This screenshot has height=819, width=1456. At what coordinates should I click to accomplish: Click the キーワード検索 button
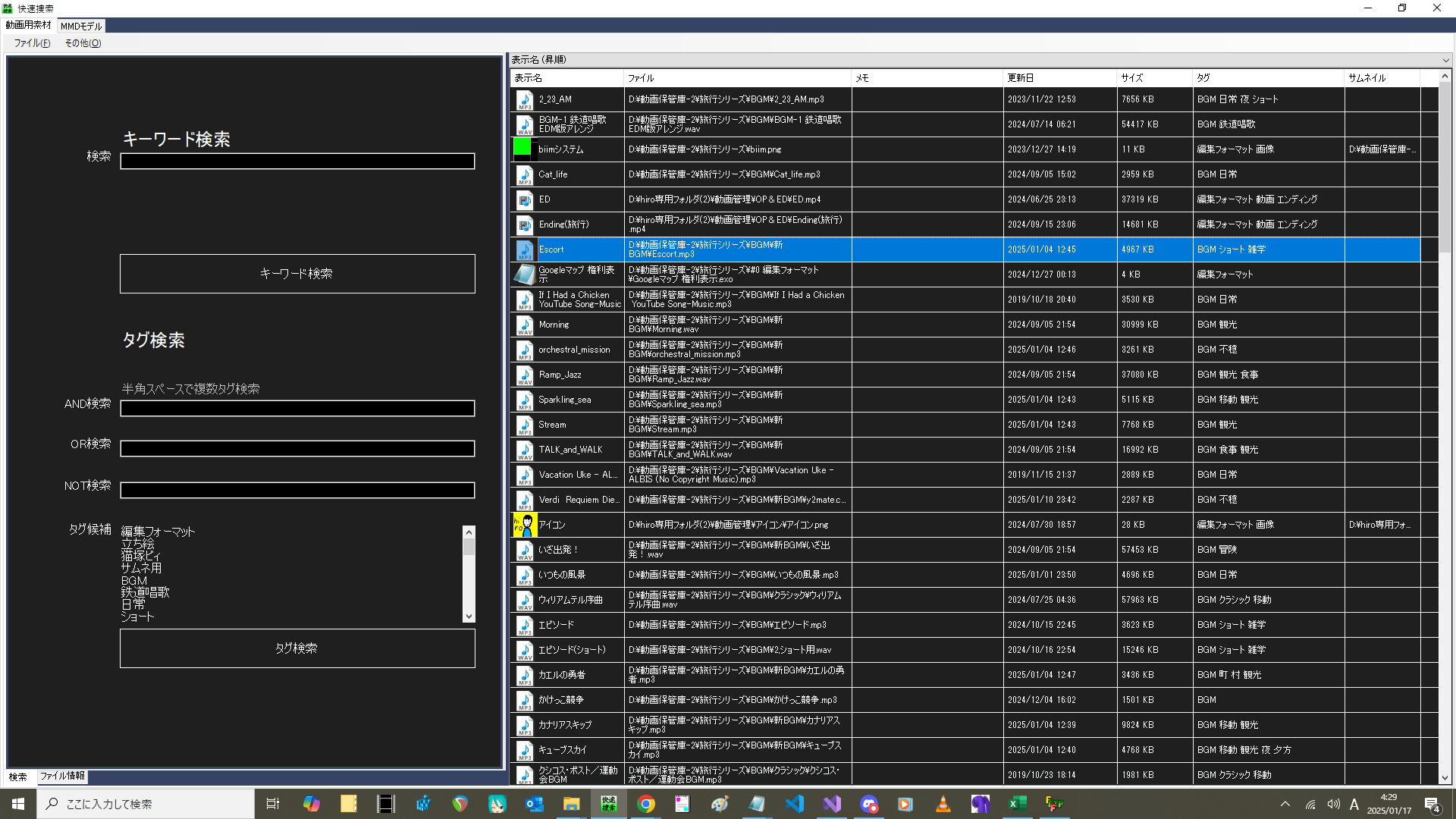click(297, 274)
